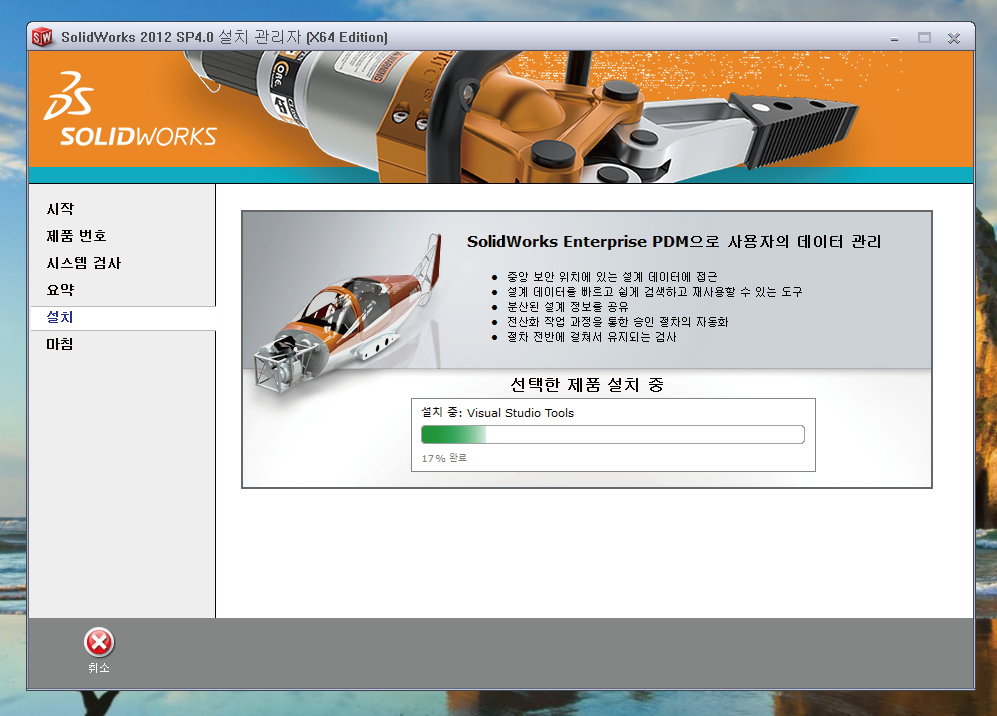The height and width of the screenshot is (716, 997).
Task: Close the SolidWorks installer window
Action: point(954,38)
